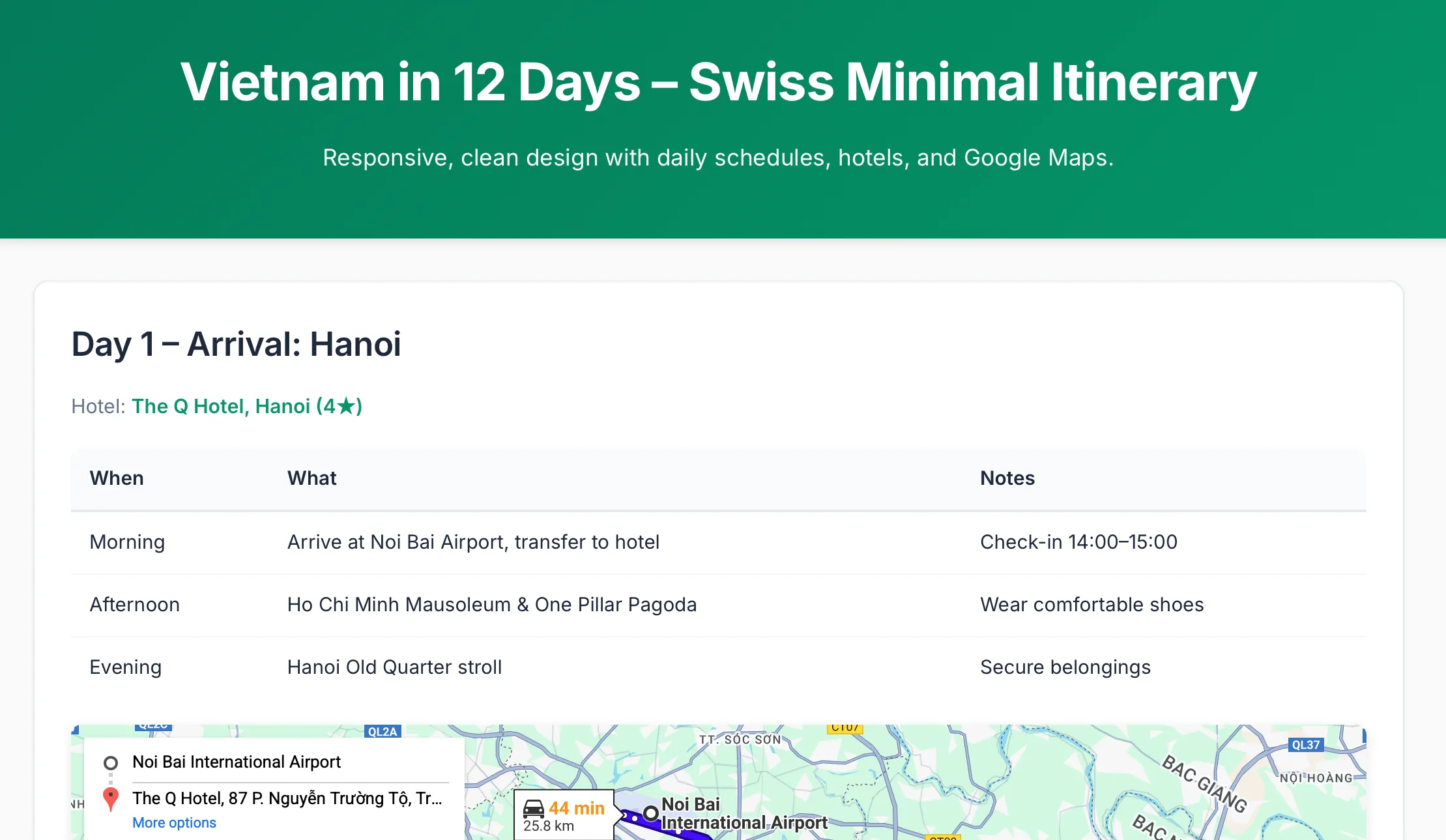Click the Noi Bai Airport map marker
Viewport: 1446px width, 840px height.
pyautogui.click(x=650, y=813)
